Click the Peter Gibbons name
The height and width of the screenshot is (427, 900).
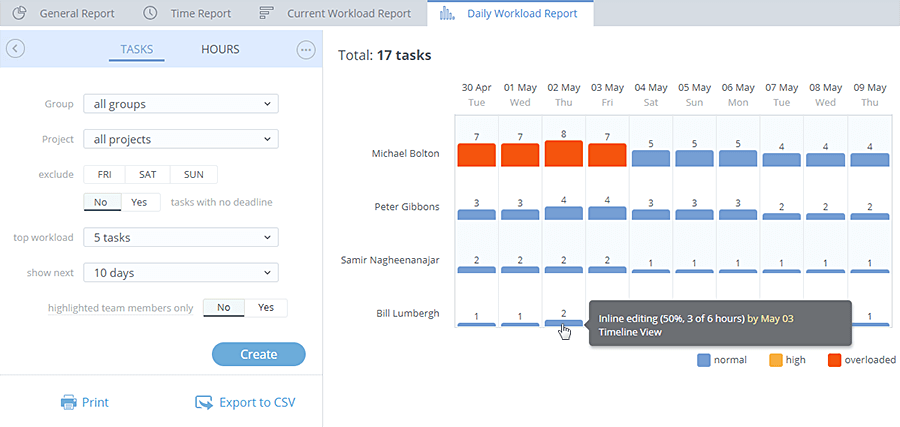(407, 207)
